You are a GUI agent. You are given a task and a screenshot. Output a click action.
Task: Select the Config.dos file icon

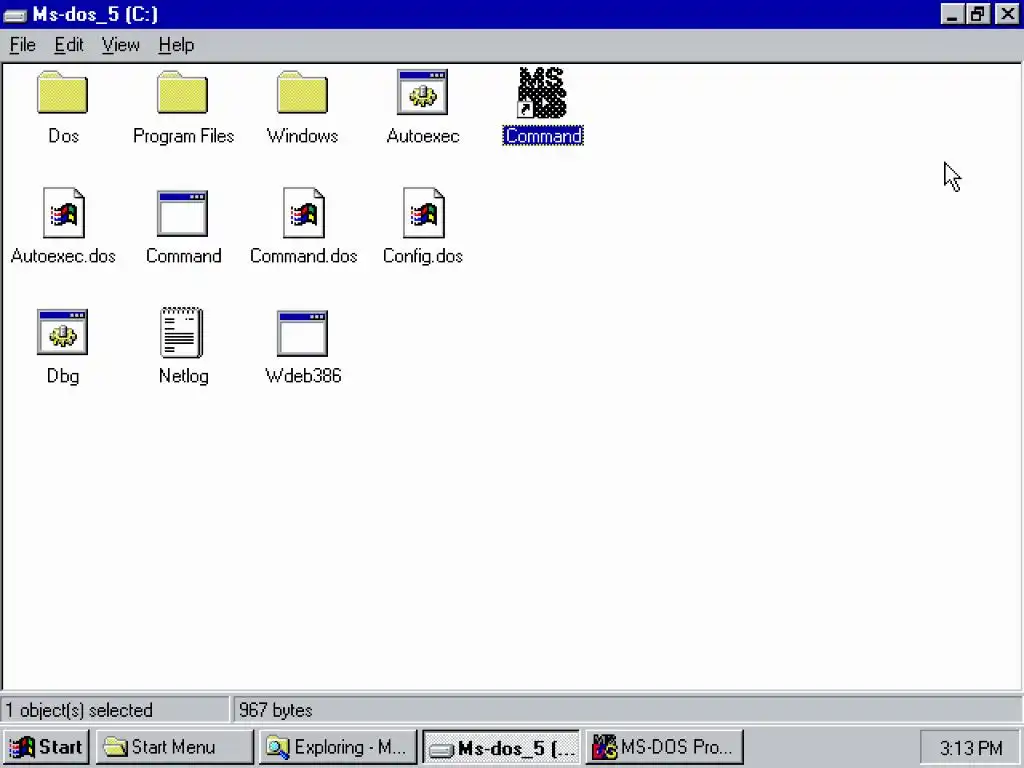coord(424,213)
